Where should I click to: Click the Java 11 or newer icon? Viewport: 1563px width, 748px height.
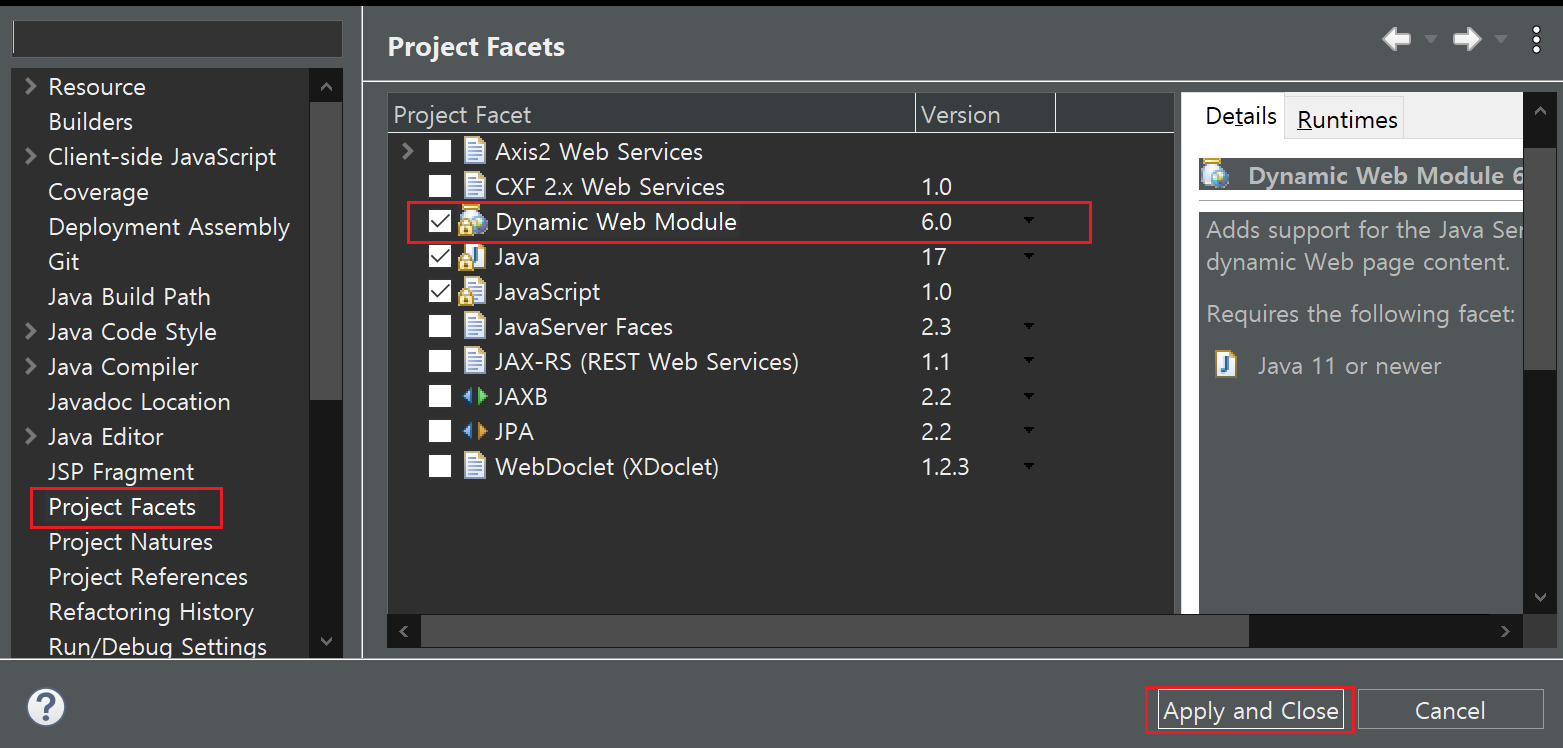(1226, 364)
